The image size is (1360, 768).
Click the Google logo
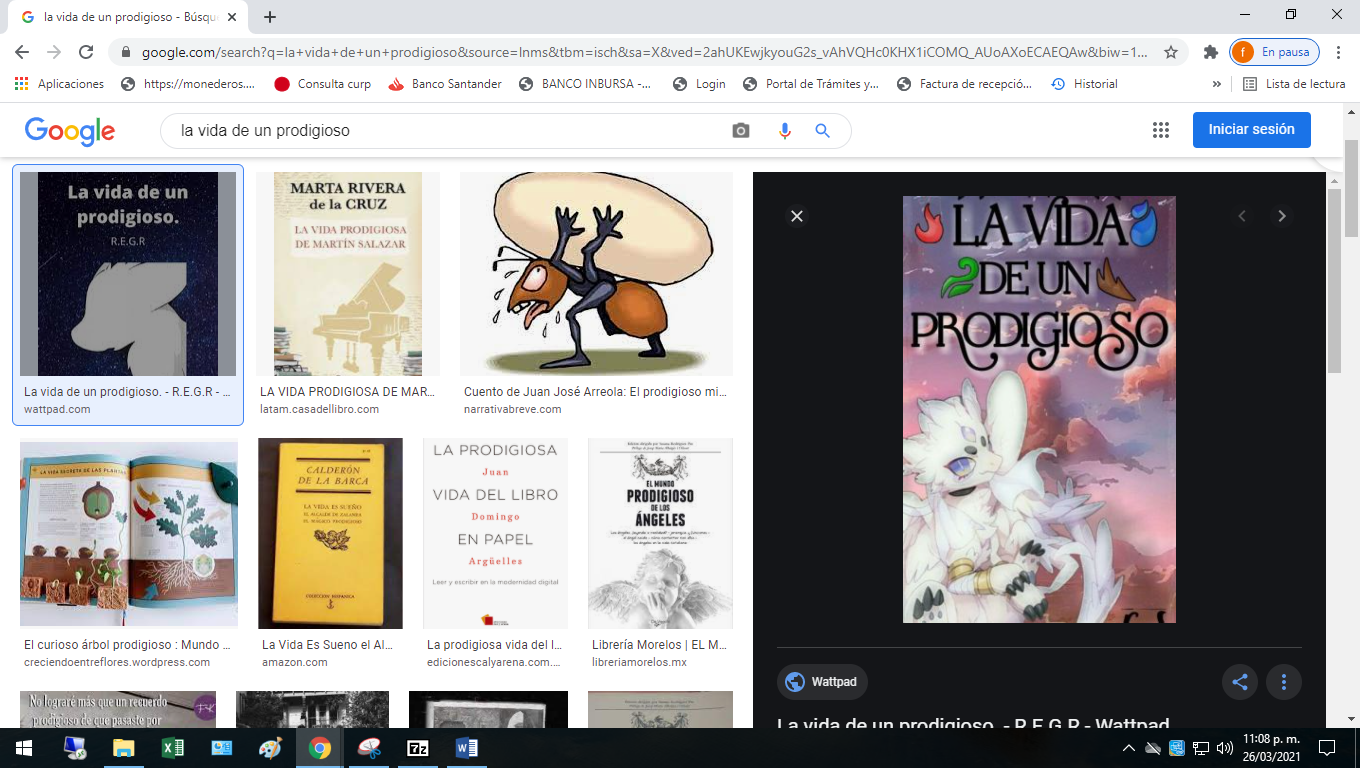coord(70,131)
